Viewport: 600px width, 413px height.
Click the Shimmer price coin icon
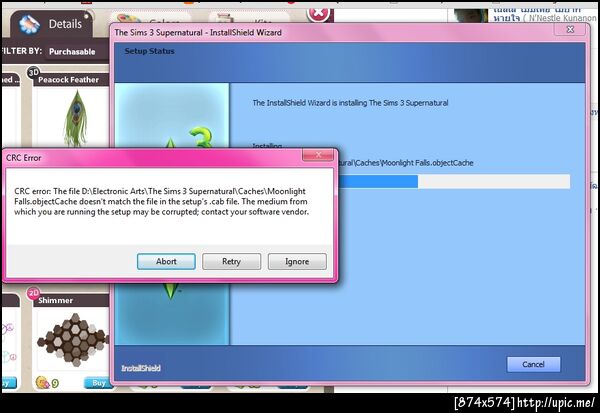pos(42,382)
